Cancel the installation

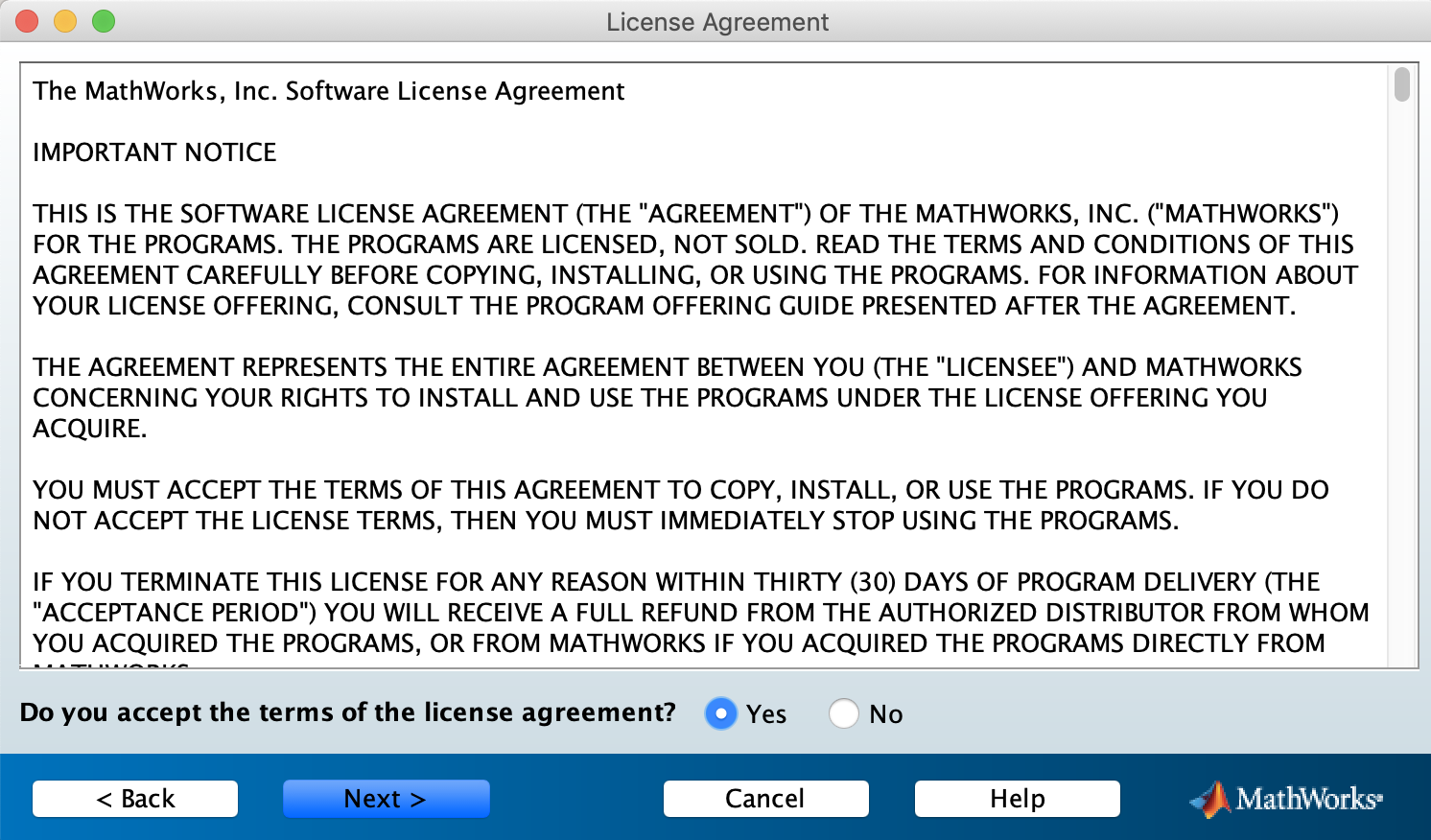[x=765, y=798]
